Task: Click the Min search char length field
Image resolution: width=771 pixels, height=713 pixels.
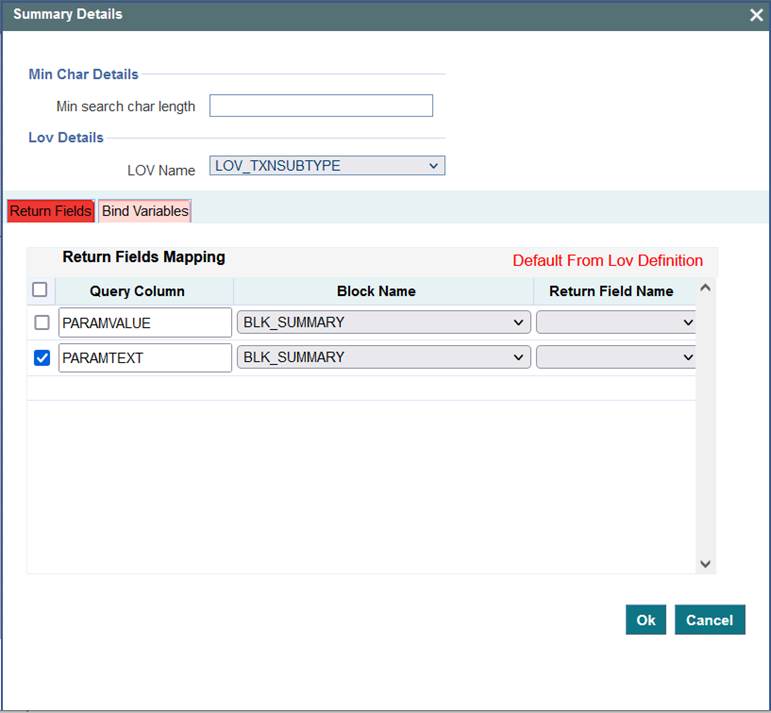Action: click(321, 106)
